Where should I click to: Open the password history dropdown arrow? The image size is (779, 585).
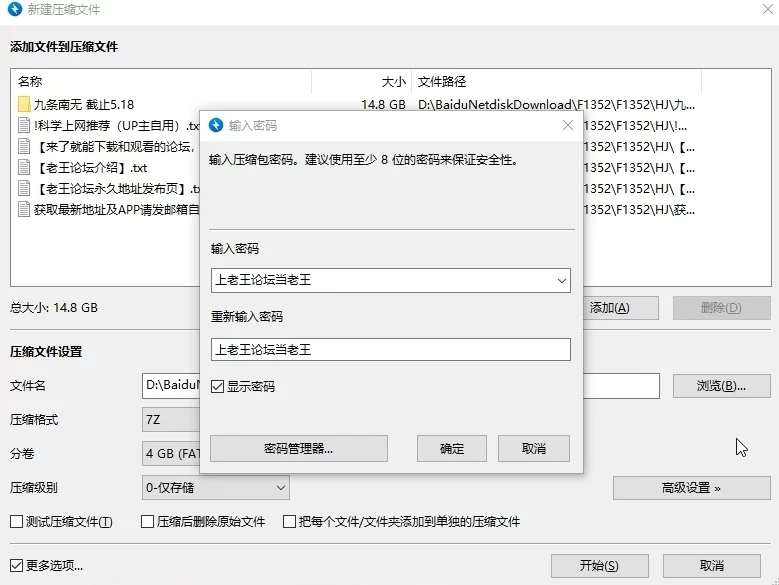pos(561,281)
